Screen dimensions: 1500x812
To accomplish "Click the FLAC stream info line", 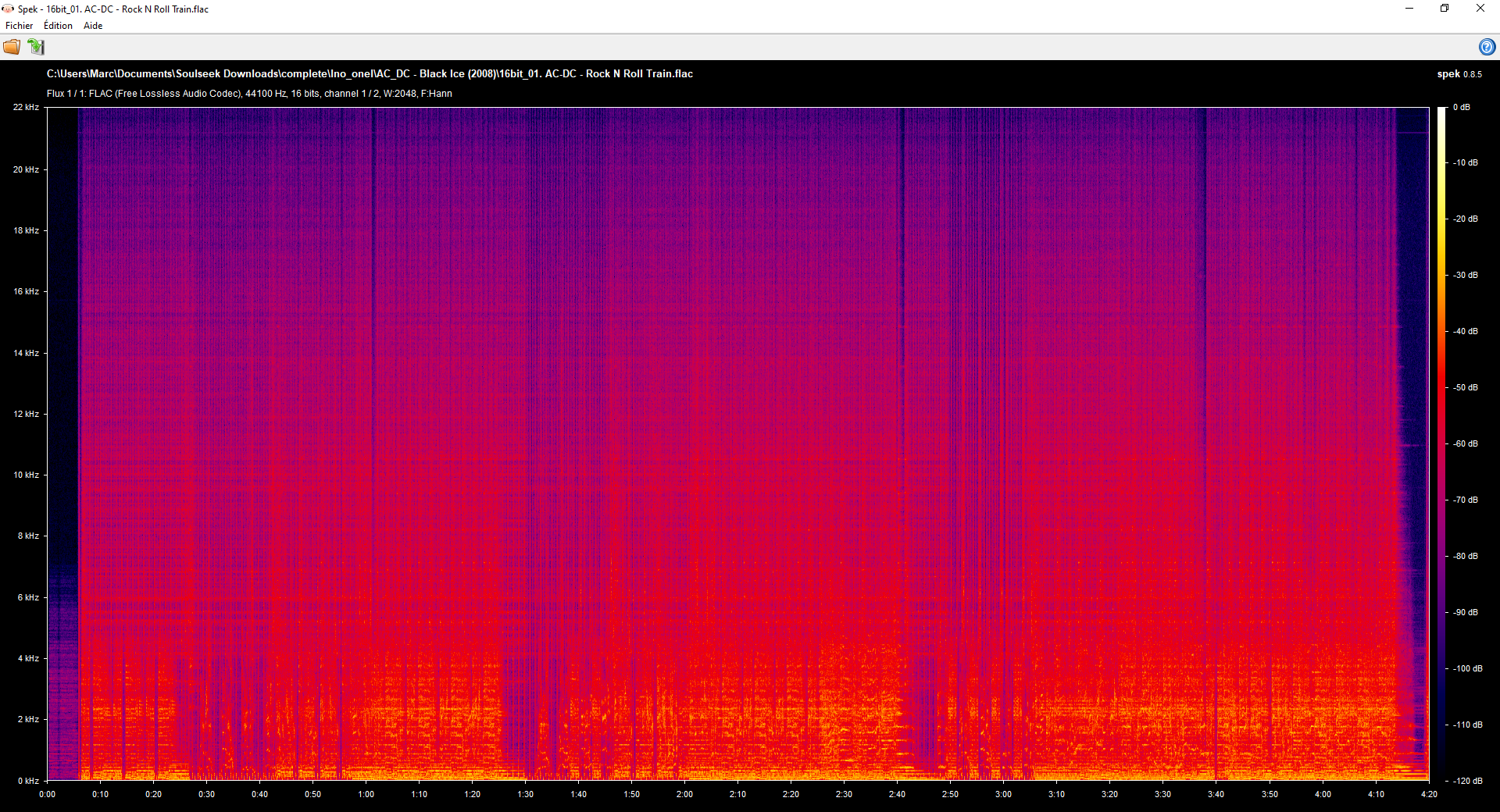I will click(249, 94).
